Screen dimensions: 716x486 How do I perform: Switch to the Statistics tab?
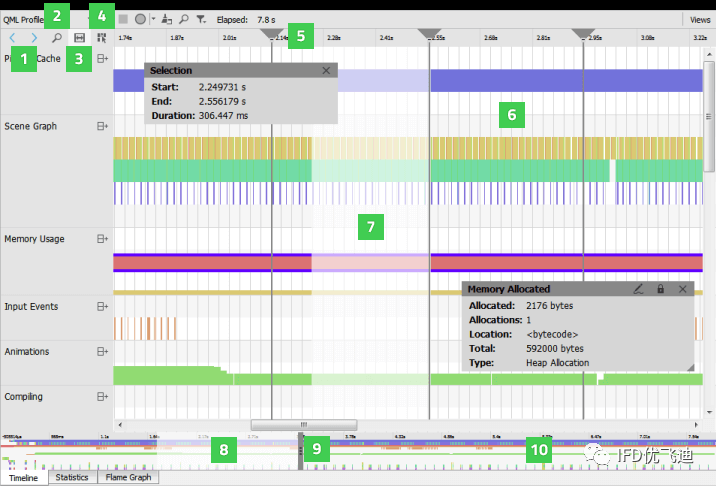click(x=72, y=477)
